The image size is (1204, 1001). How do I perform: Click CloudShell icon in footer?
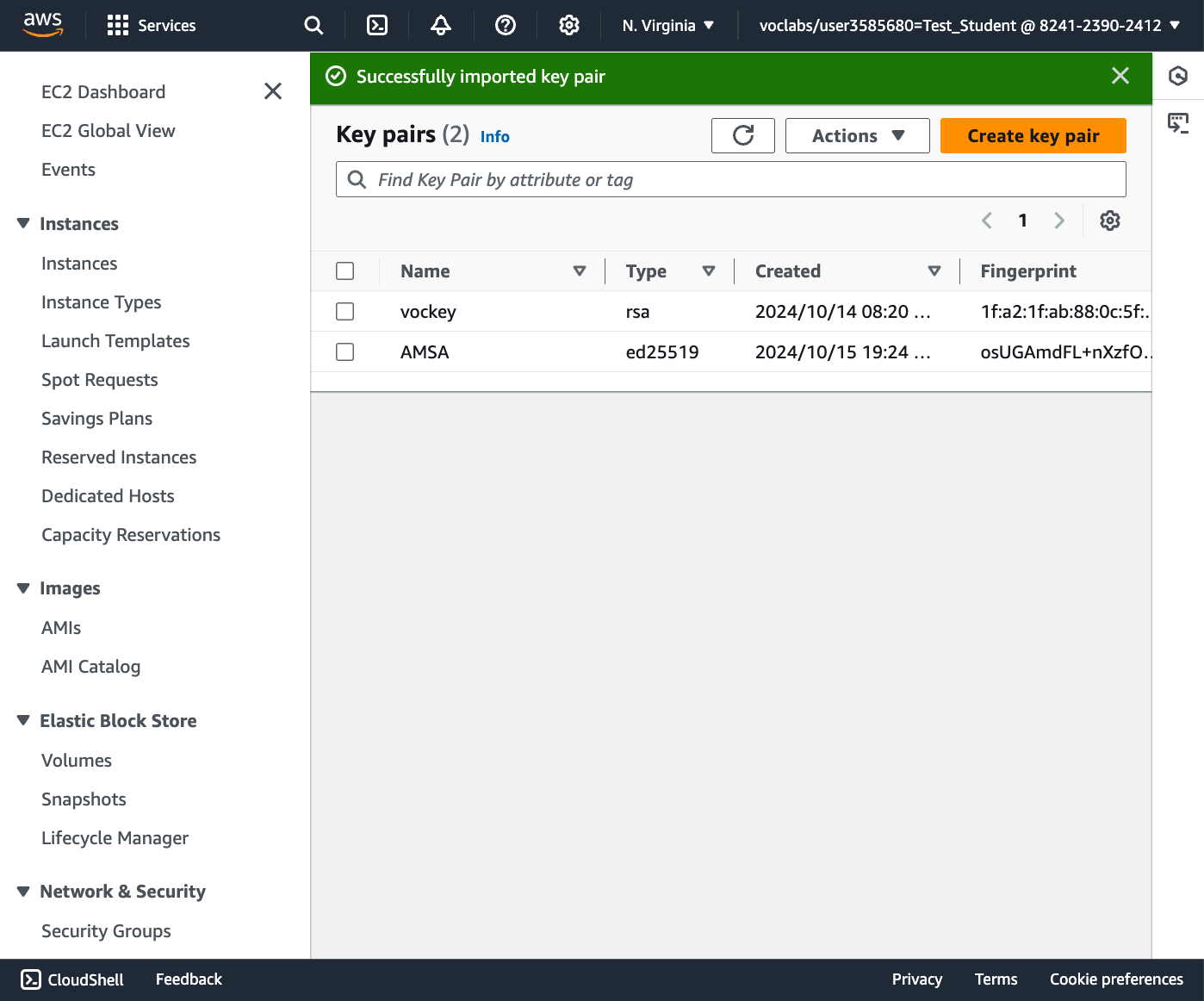pyautogui.click(x=31, y=979)
